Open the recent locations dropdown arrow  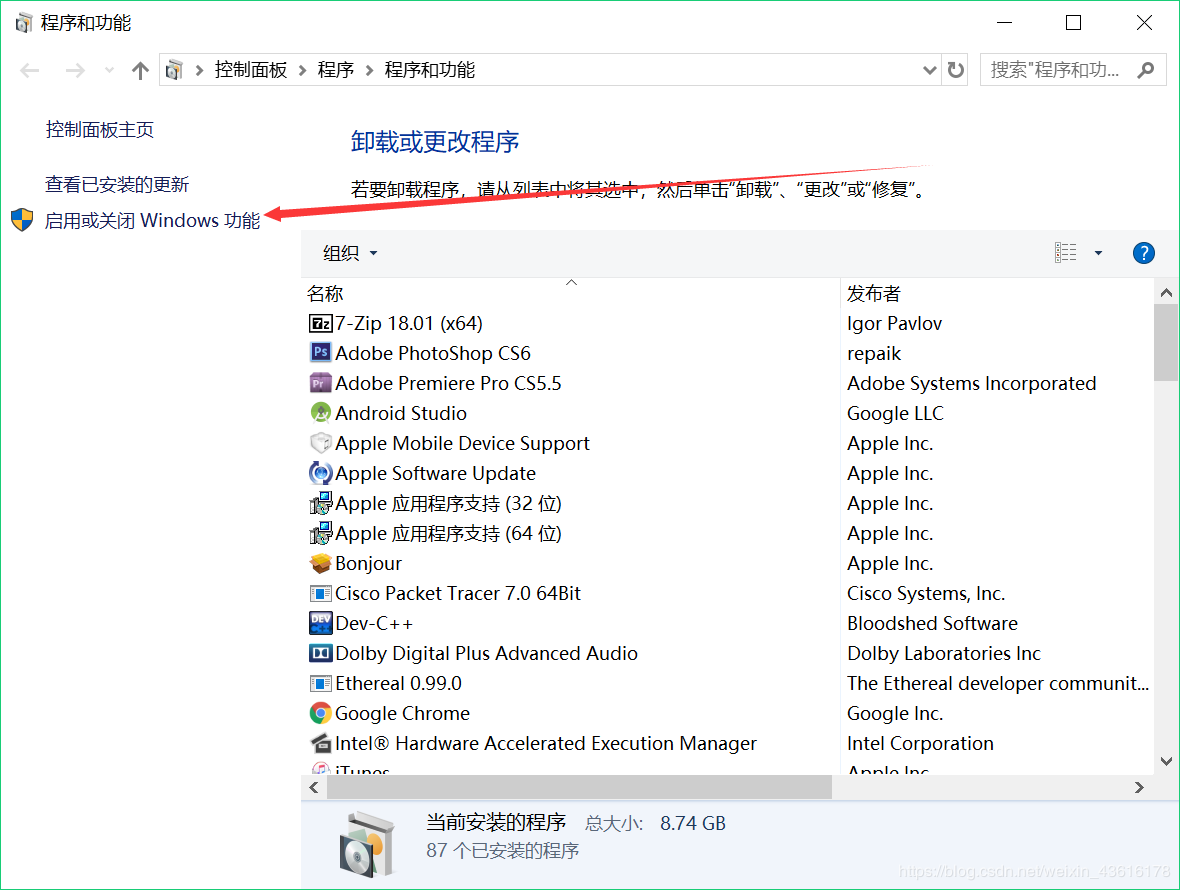[110, 71]
